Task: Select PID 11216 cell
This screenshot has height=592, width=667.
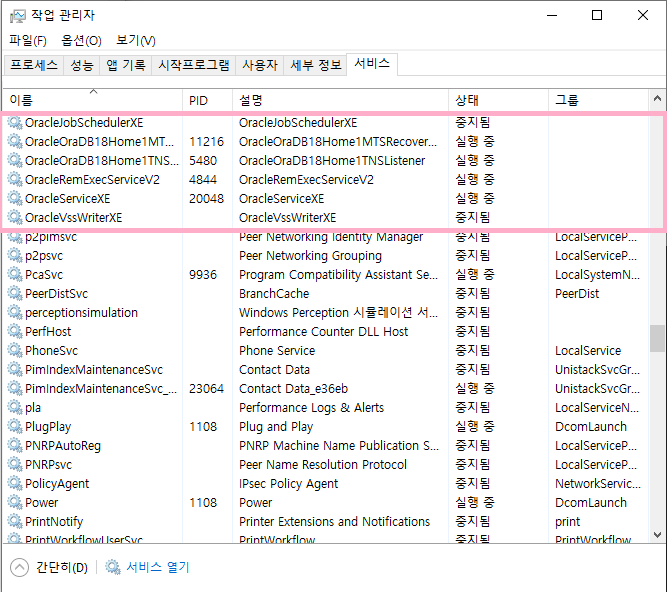Action: click(x=206, y=142)
